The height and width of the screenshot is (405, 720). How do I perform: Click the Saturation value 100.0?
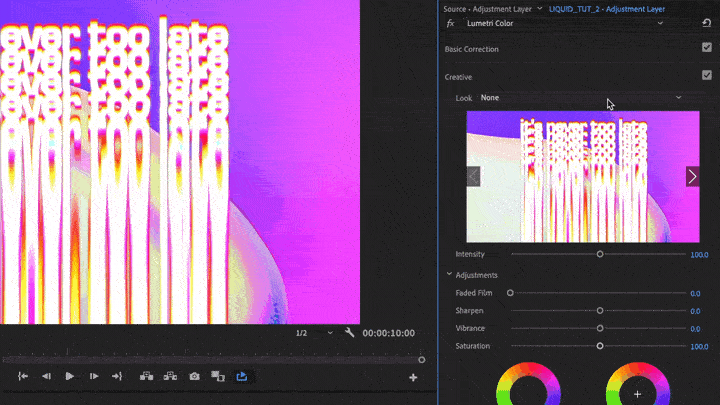click(x=699, y=346)
